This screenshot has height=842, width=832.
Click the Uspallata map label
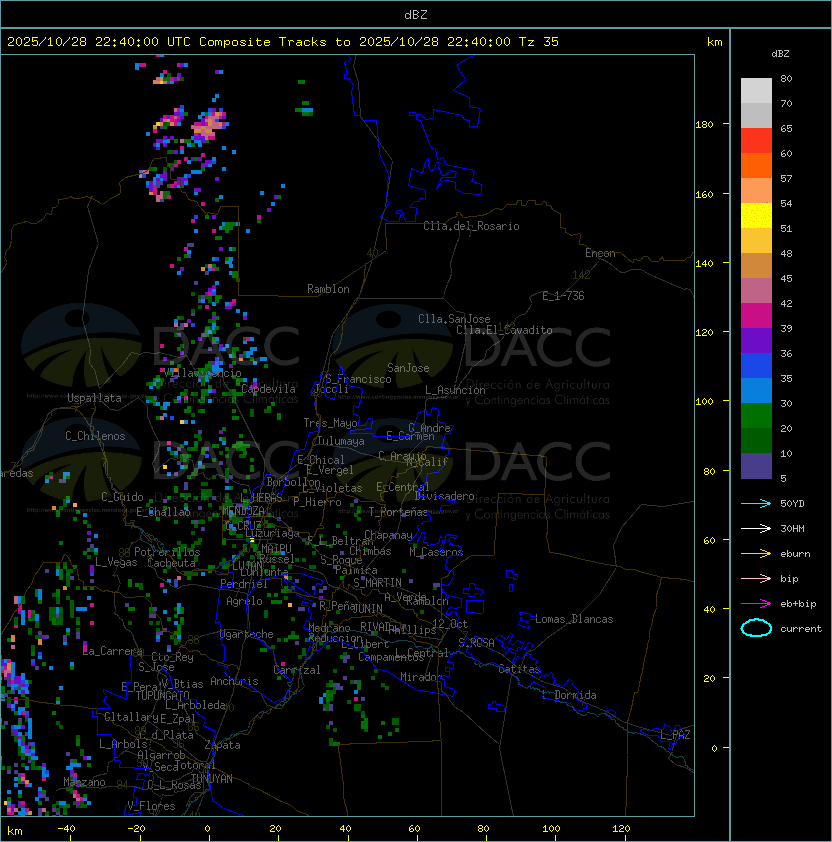click(94, 398)
